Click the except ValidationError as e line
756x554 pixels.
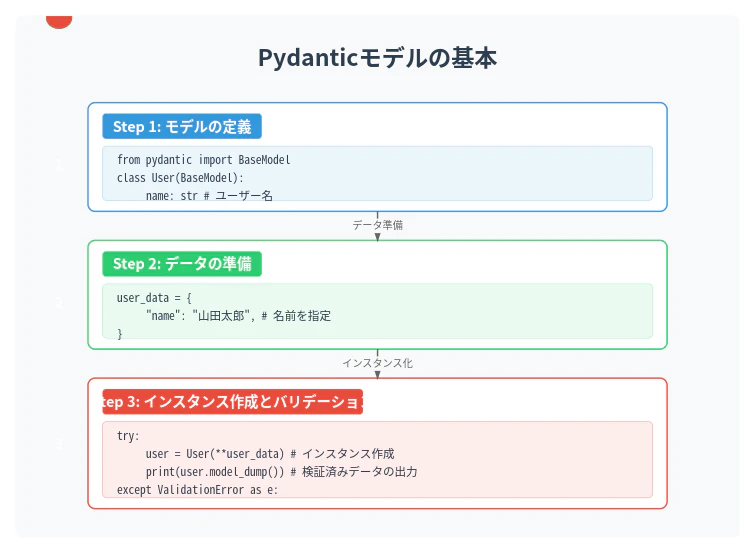pyautogui.click(x=197, y=490)
